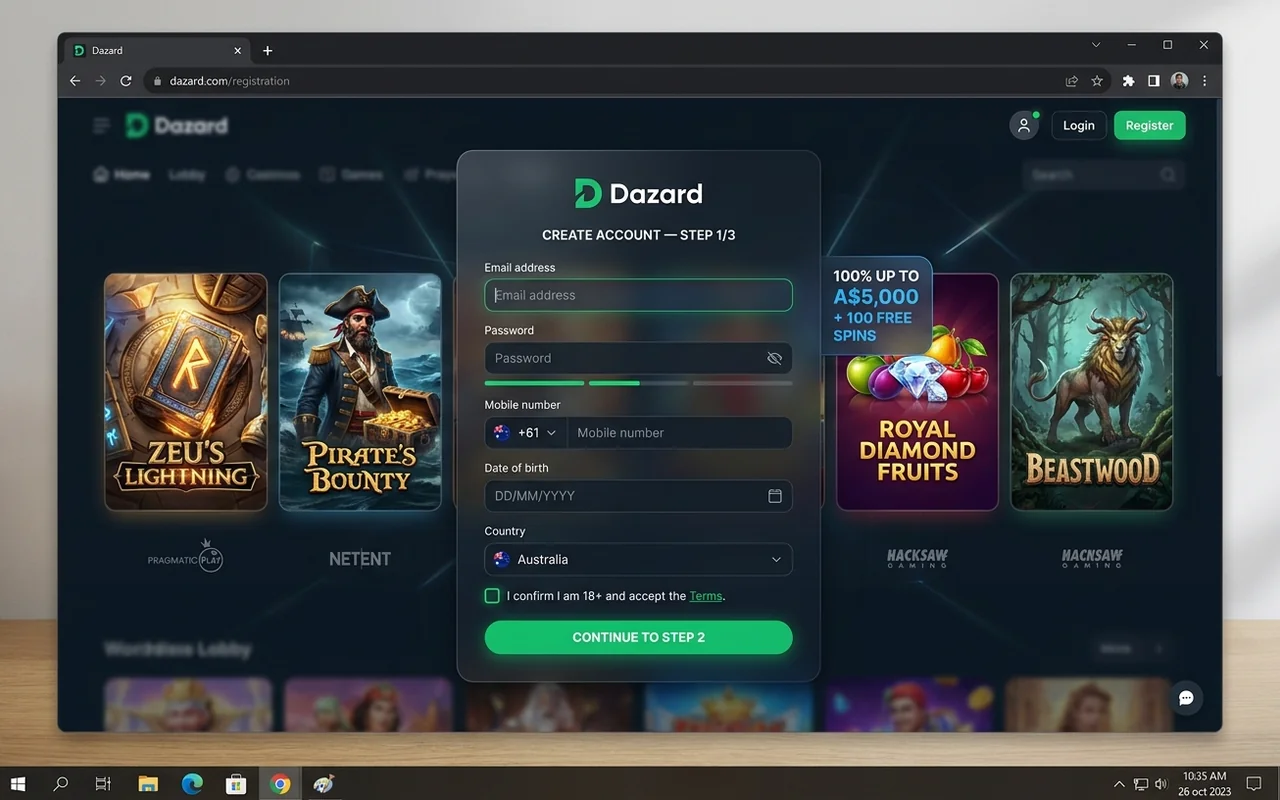
Task: Bookmark this page with the star icon
Action: point(1097,81)
